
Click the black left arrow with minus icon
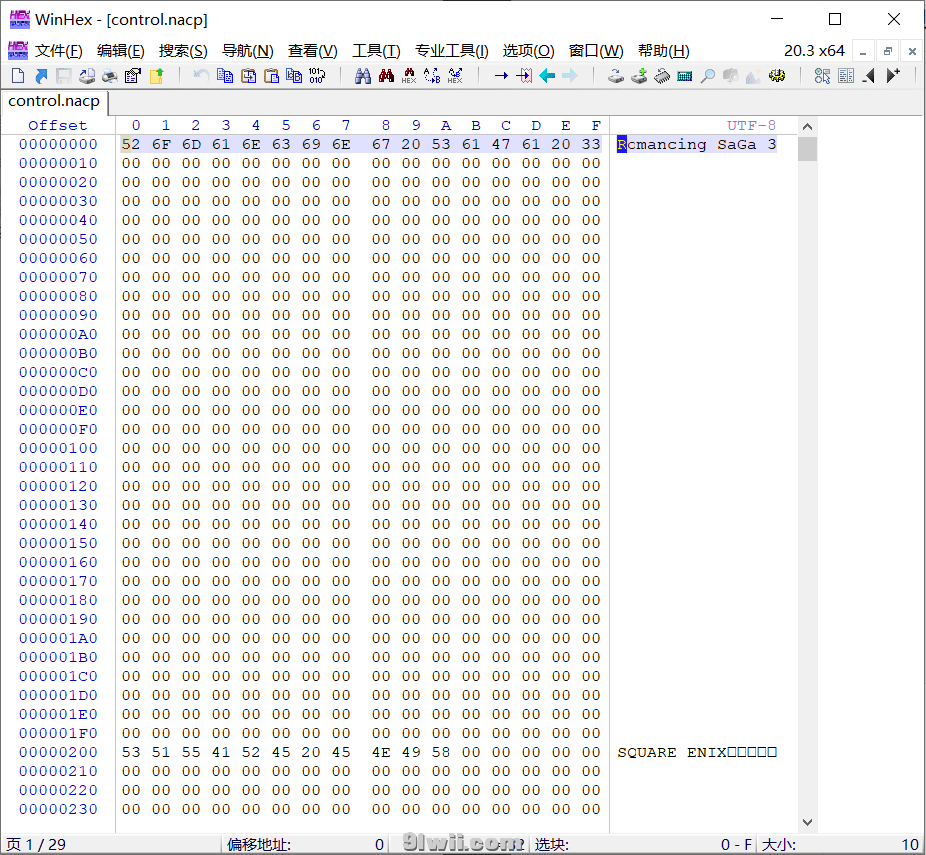(x=869, y=76)
